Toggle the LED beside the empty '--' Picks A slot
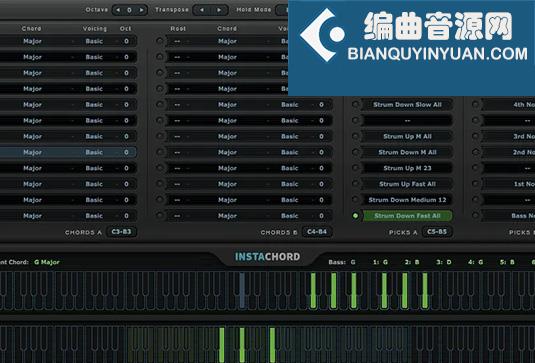Image resolution: width=535 pixels, height=363 pixels. click(x=355, y=120)
